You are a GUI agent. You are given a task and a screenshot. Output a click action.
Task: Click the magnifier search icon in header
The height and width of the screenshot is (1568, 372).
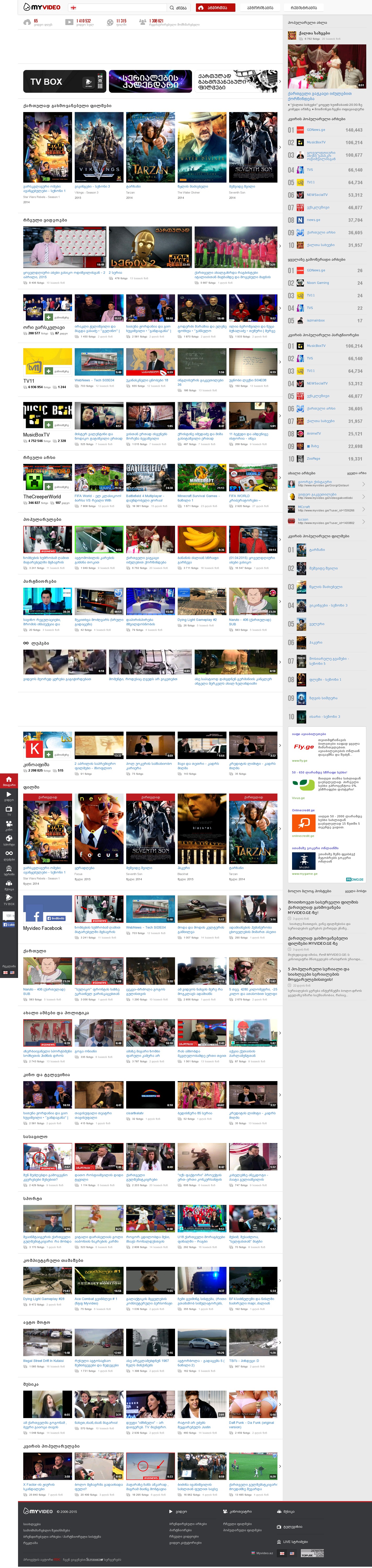click(x=172, y=8)
